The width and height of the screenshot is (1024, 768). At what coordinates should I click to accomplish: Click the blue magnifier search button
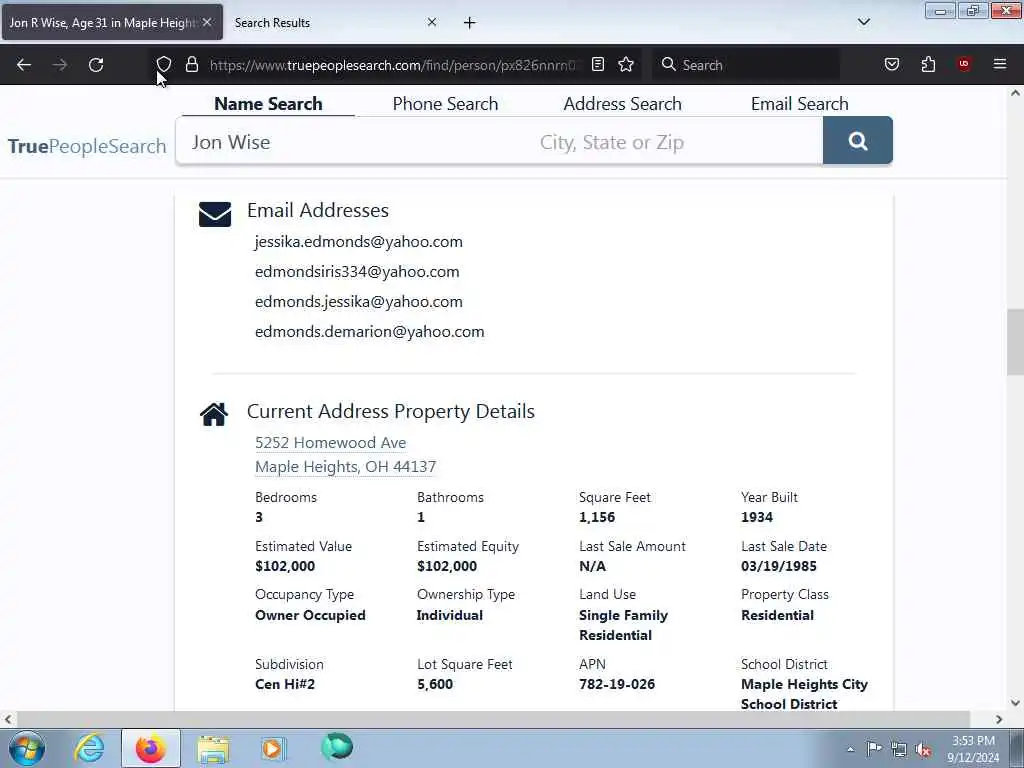tap(857, 140)
